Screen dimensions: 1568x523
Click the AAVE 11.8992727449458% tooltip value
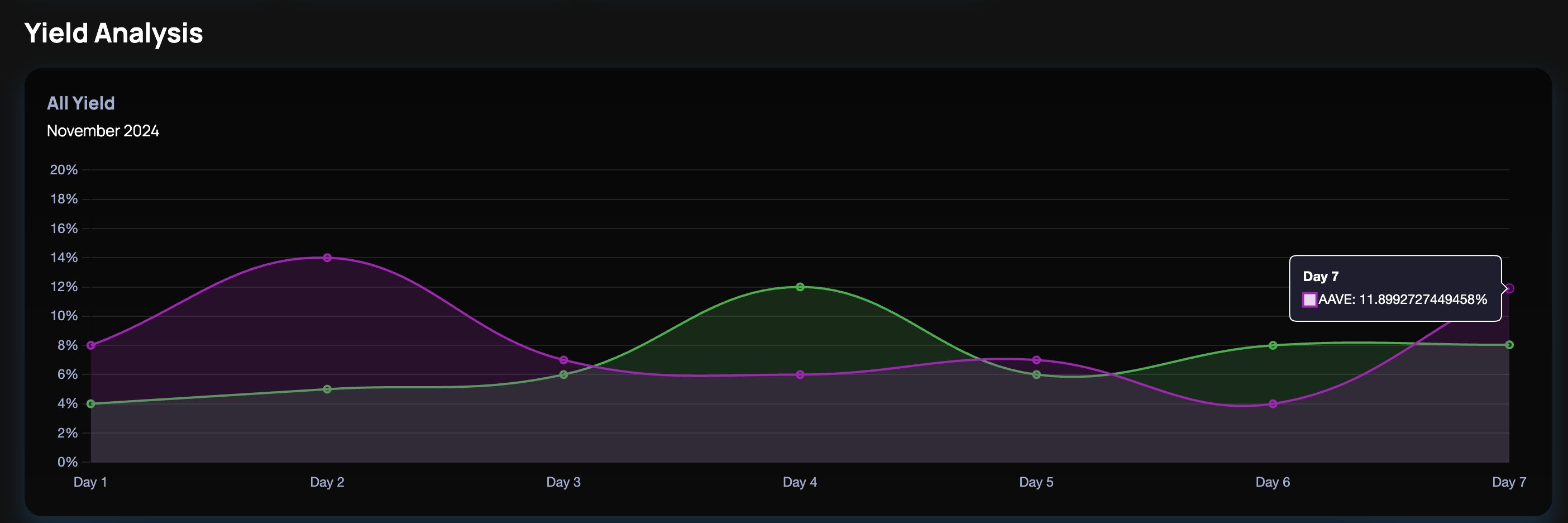1403,299
